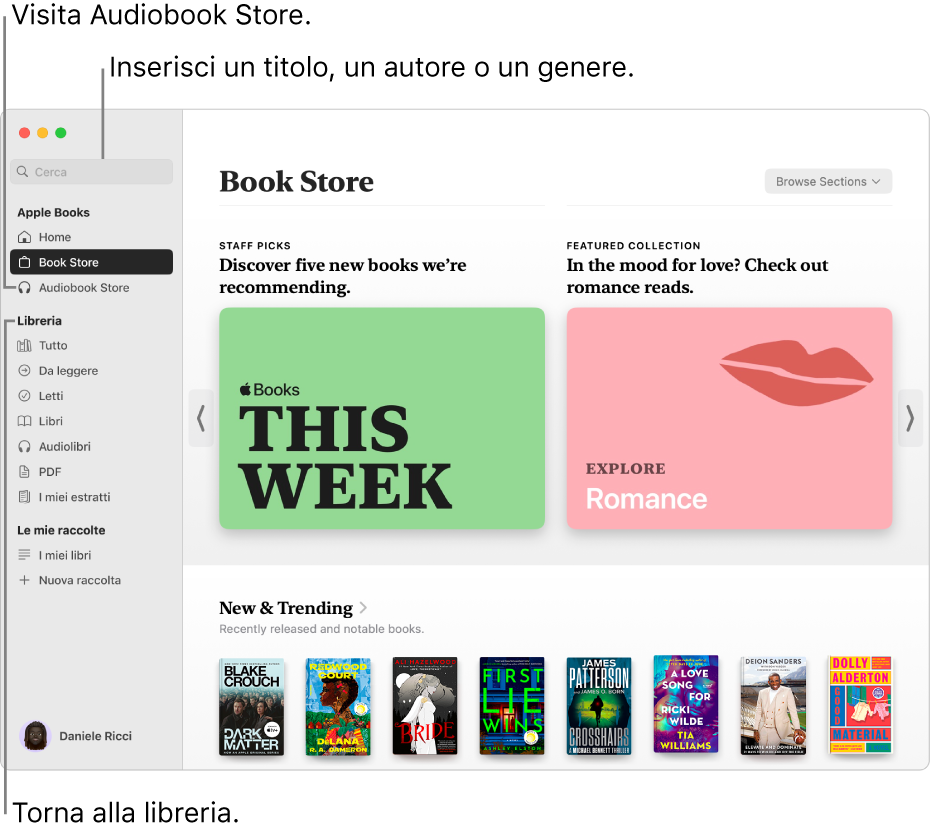Click the Cerca search field

click(92, 172)
